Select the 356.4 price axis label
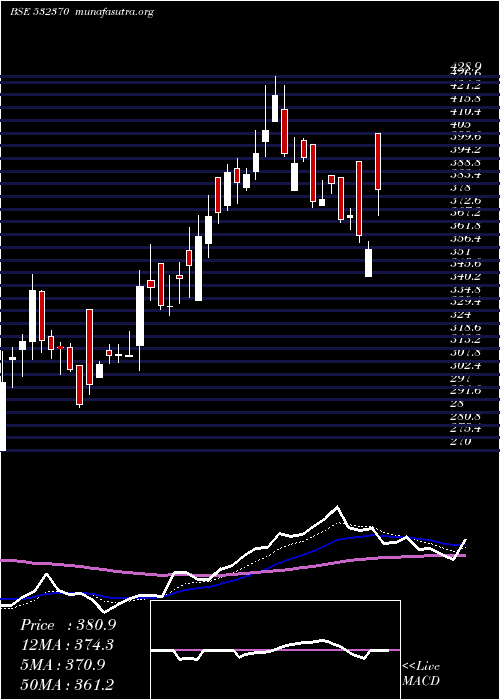Viewport: 500px width, 700px height. (465, 238)
